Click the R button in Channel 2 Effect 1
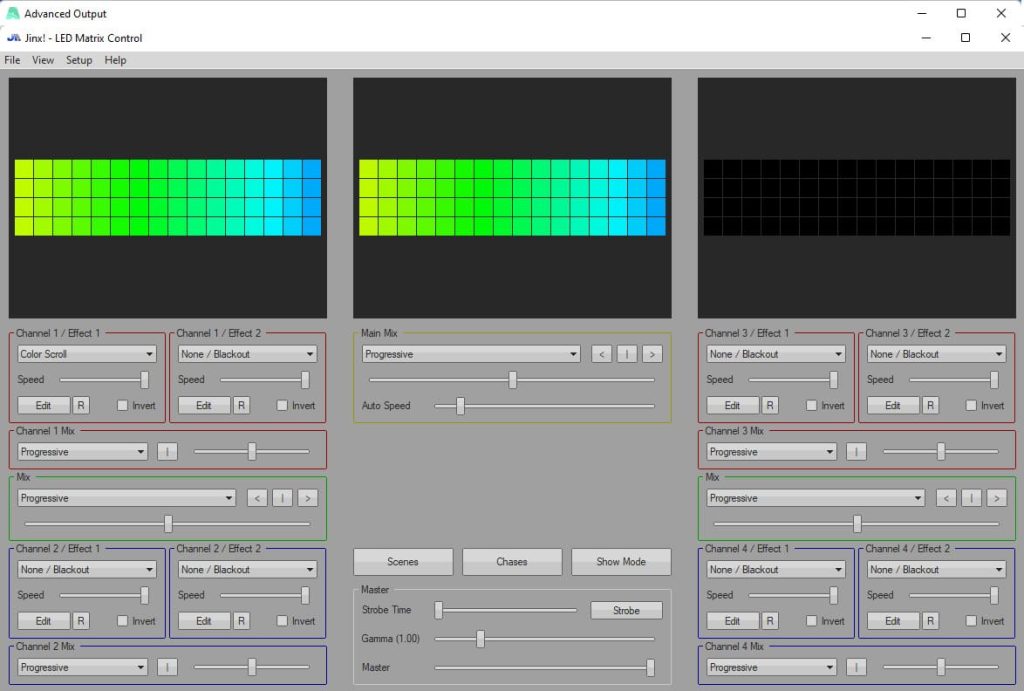The height and width of the screenshot is (691, 1024). pos(81,621)
